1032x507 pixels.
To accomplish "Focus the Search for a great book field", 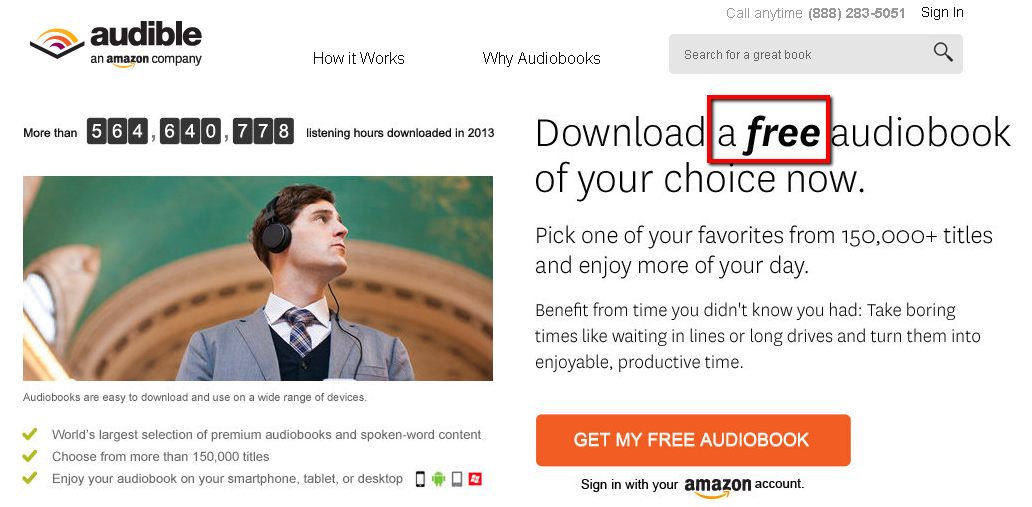I will coord(815,54).
